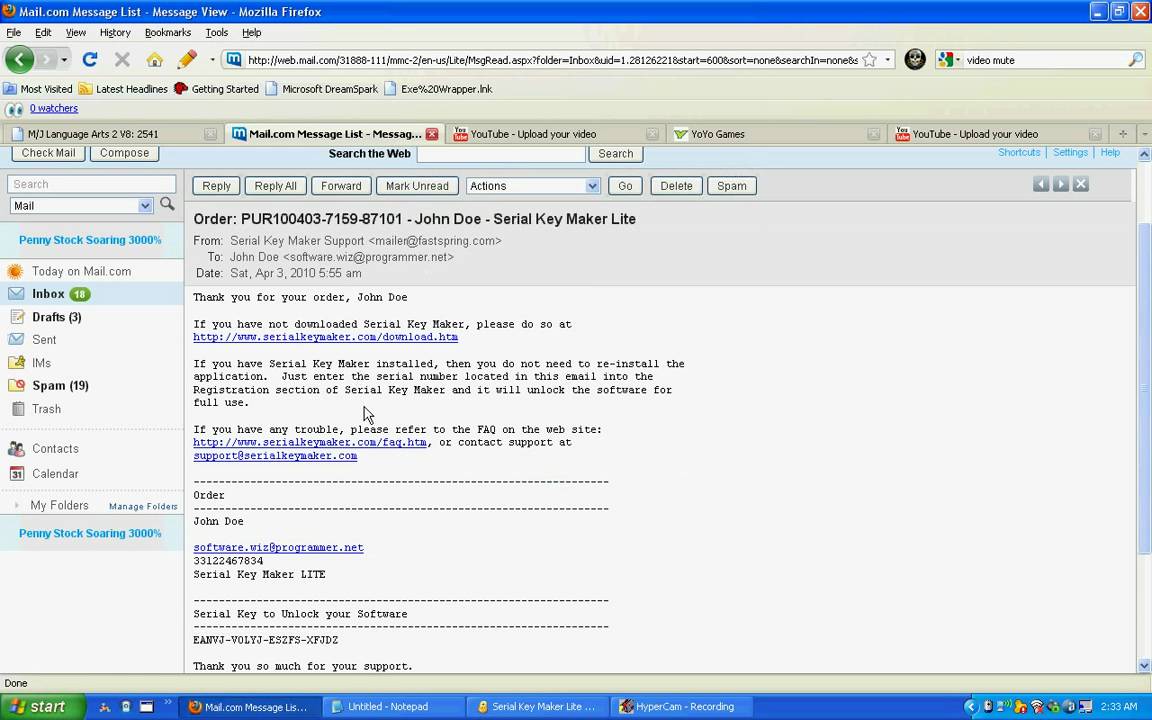Stop loading with the X toolbar icon
Screen dimensions: 1152x720
[122, 60]
